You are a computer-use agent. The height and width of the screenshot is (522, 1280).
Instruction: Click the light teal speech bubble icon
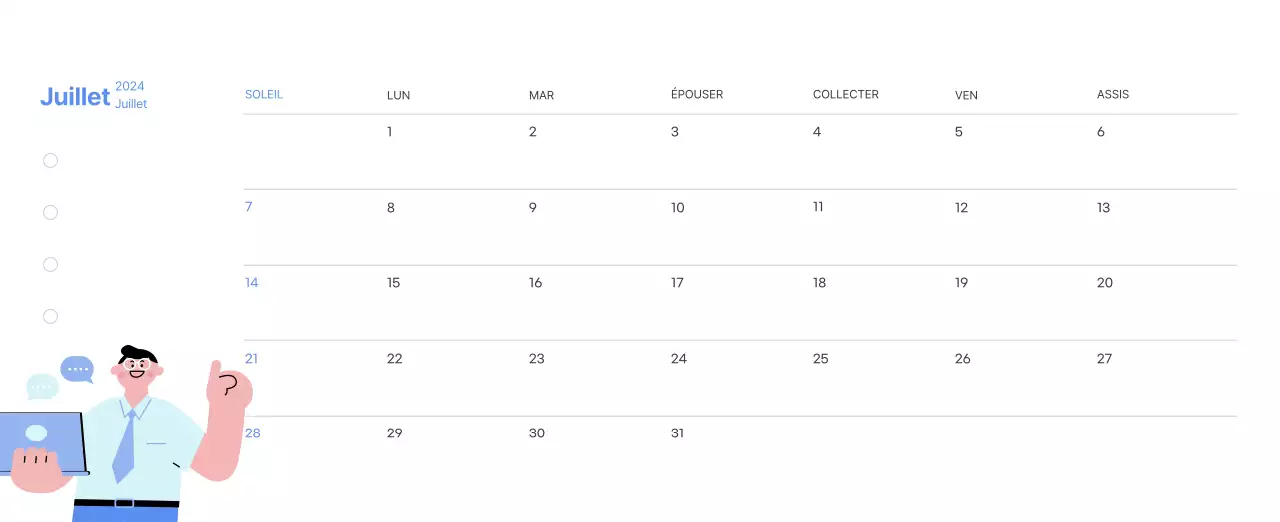point(42,386)
